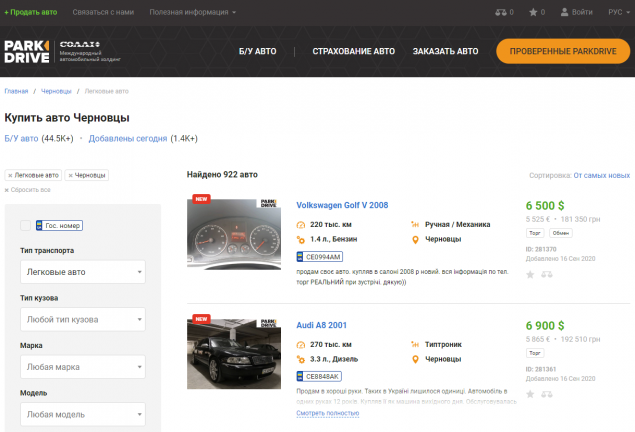The height and width of the screenshot is (432, 635).
Task: Open favorites star icon in top bar
Action: click(x=533, y=12)
